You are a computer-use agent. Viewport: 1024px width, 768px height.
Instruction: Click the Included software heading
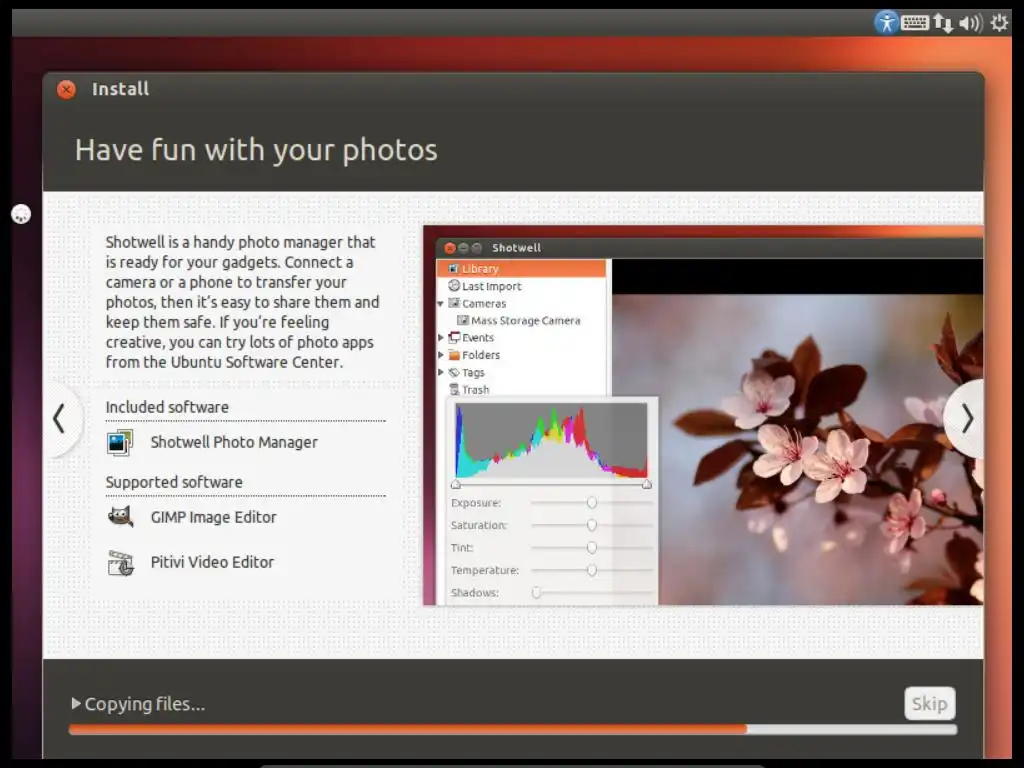click(167, 407)
